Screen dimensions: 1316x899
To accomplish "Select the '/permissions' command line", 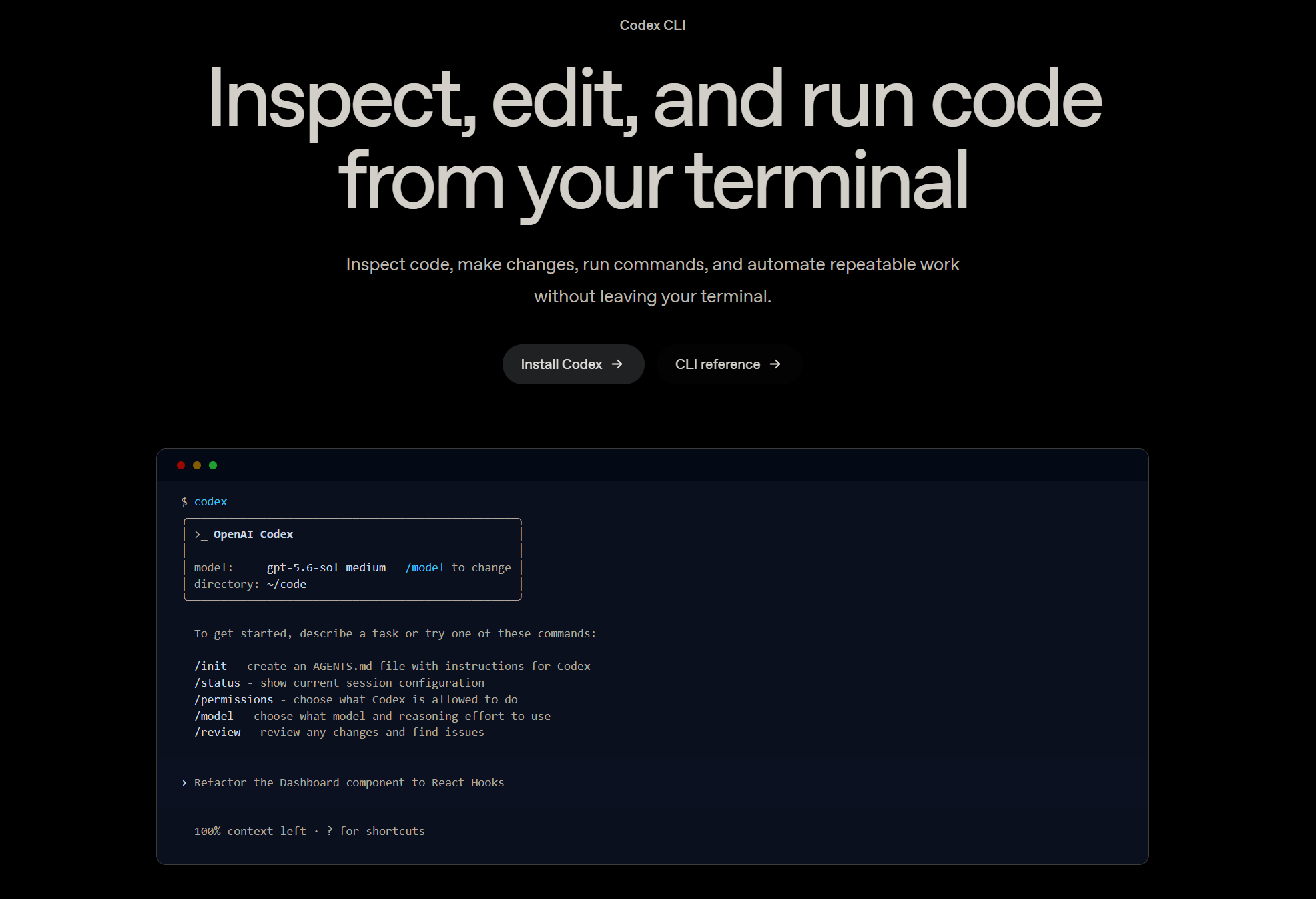I will [356, 699].
